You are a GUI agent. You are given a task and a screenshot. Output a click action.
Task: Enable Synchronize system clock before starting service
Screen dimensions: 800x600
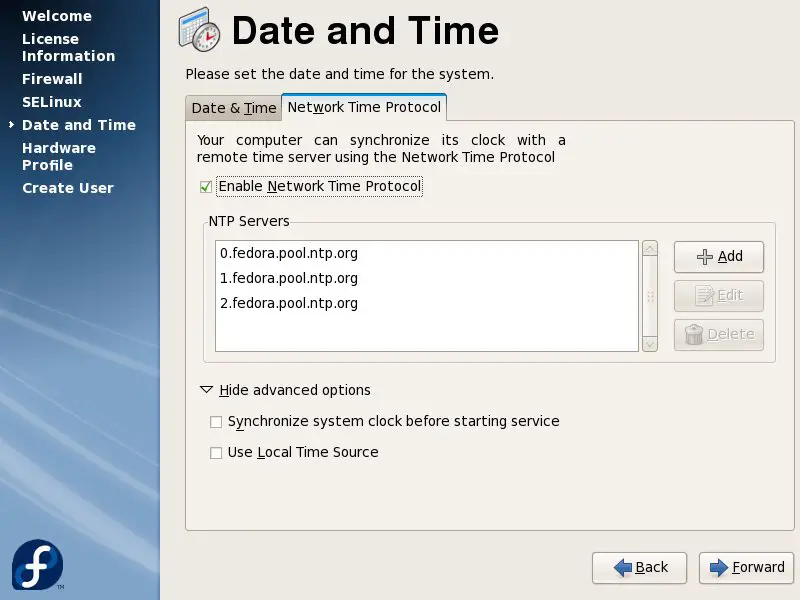pos(216,422)
